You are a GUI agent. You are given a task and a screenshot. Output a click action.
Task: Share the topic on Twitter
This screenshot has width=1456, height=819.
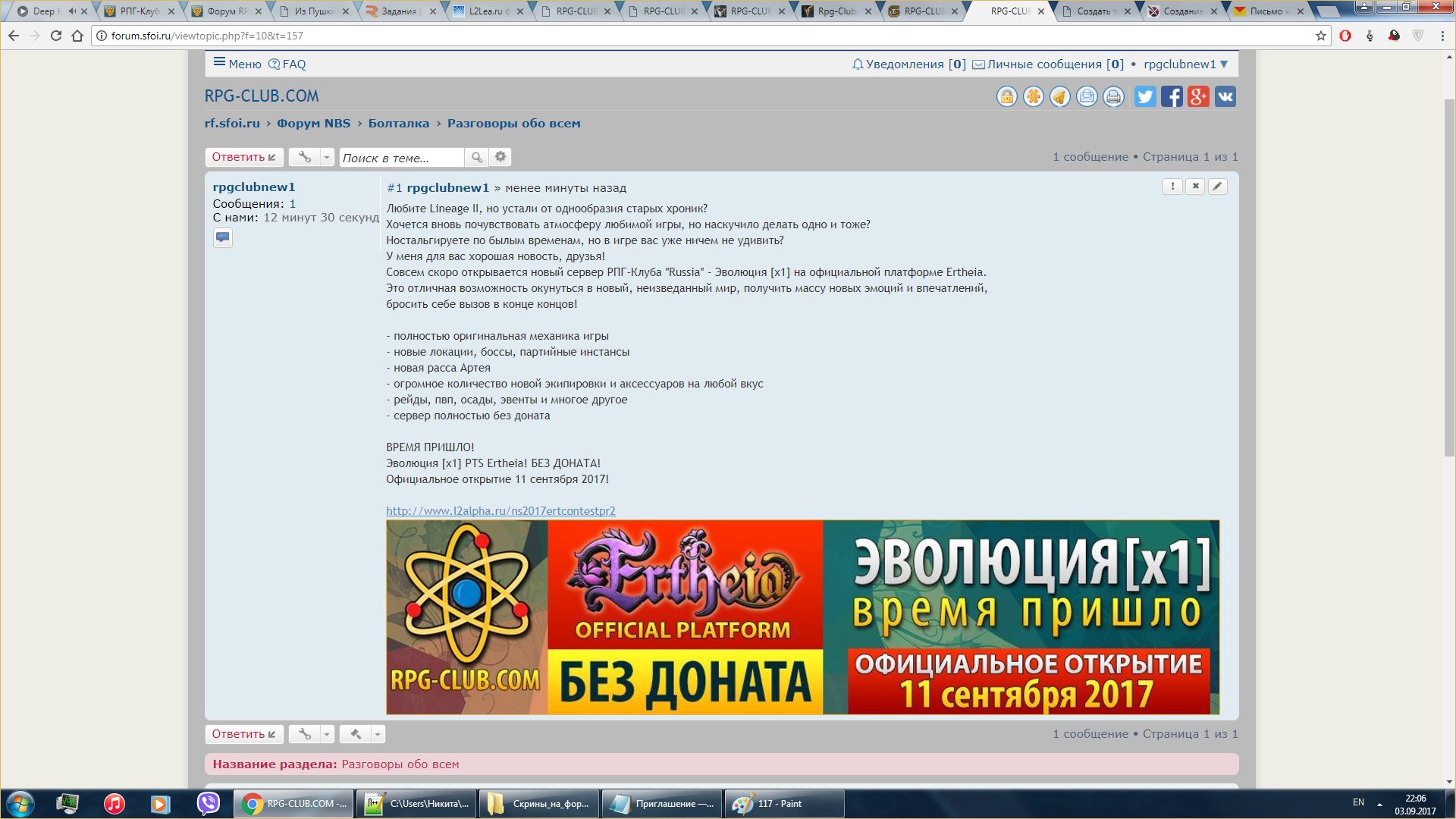pyautogui.click(x=1145, y=96)
